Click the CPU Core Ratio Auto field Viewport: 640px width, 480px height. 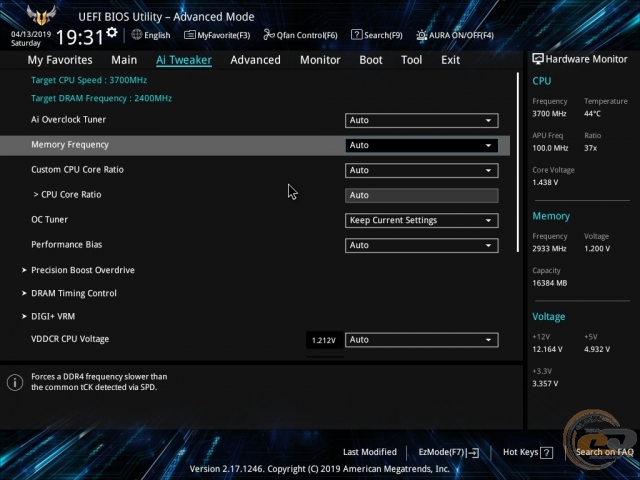click(422, 196)
